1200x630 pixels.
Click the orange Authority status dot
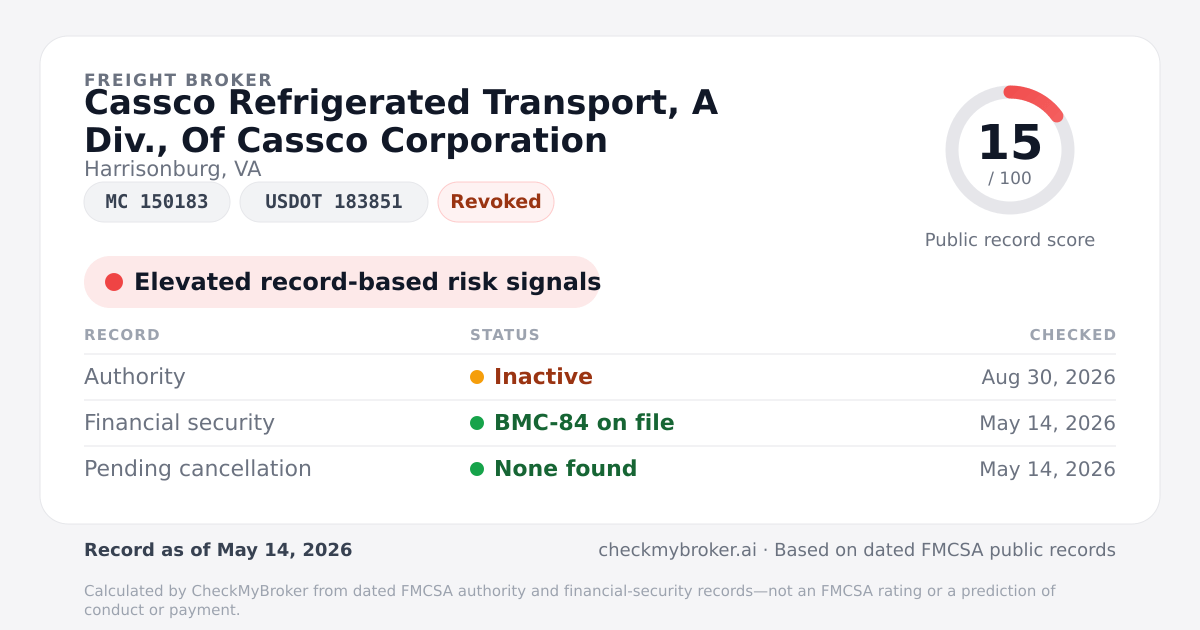tap(477, 377)
